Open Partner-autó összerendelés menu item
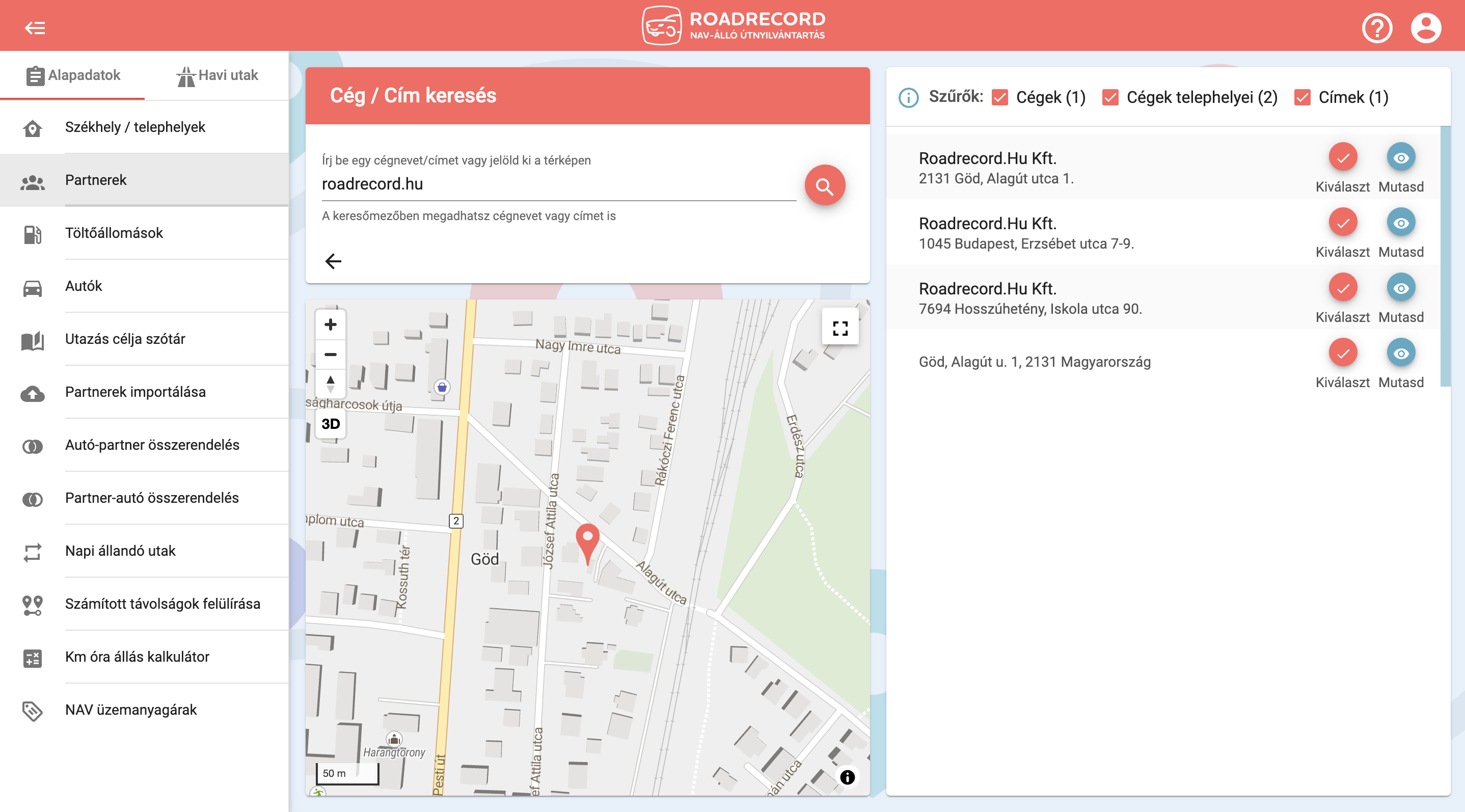Screen dimensions: 1465x812 tap(145, 498)
